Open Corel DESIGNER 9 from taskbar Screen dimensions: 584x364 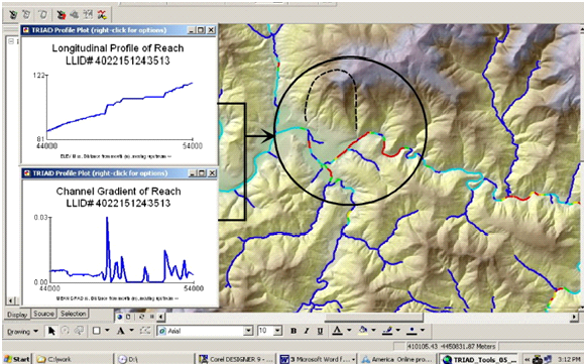(x=235, y=359)
